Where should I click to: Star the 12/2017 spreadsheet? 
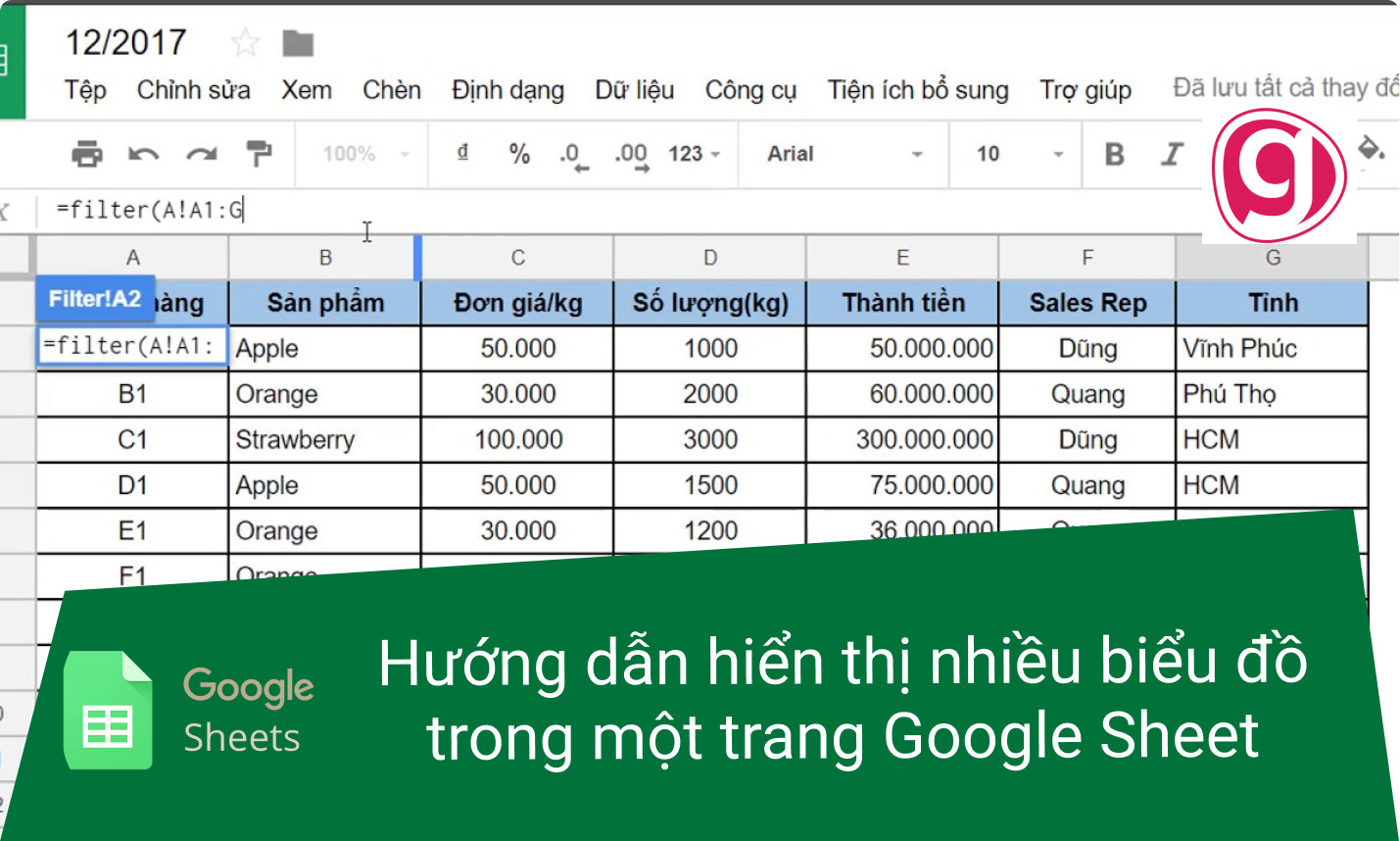click(x=243, y=41)
